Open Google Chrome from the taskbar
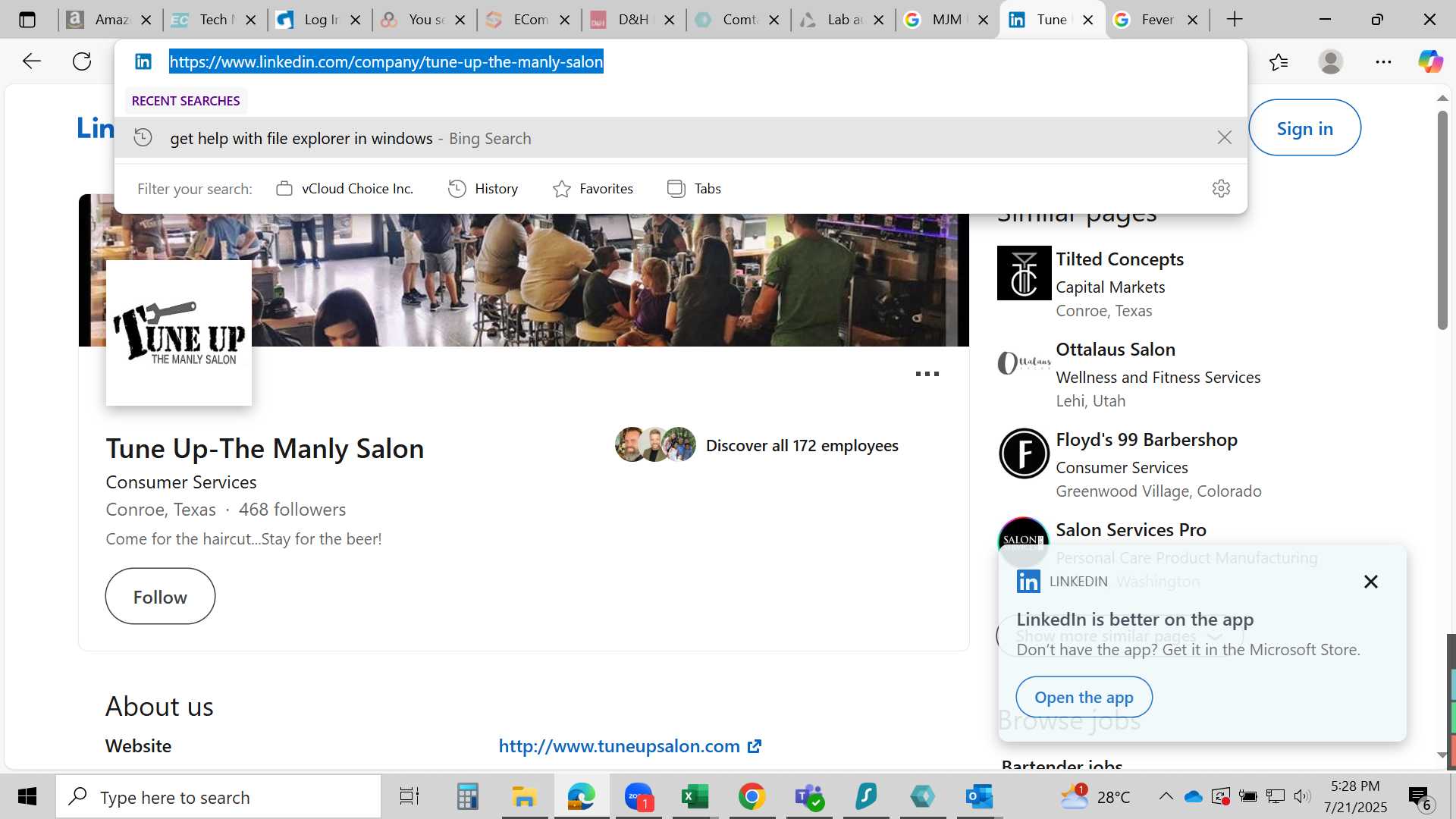This screenshot has width=1456, height=819. (752, 796)
